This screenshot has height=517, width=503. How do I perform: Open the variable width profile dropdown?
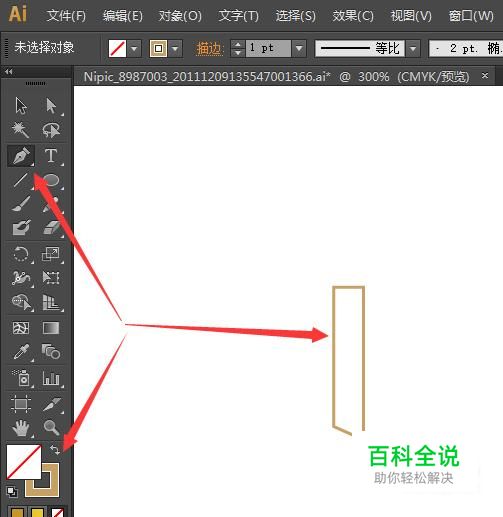(413, 49)
